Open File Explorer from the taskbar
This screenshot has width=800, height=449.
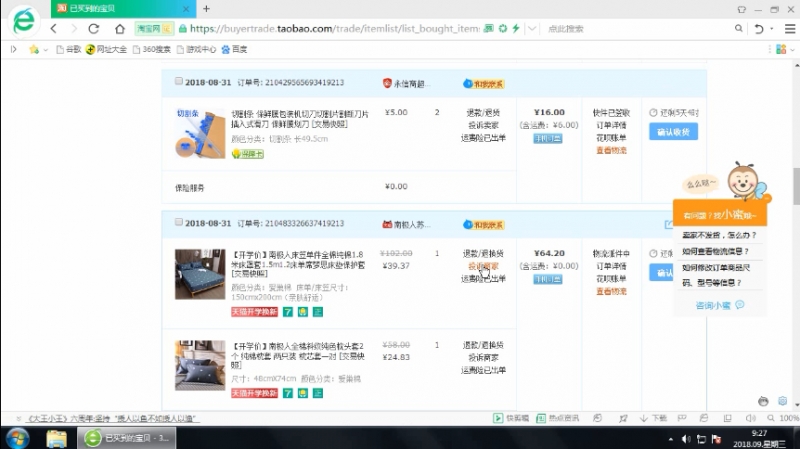tap(56, 438)
